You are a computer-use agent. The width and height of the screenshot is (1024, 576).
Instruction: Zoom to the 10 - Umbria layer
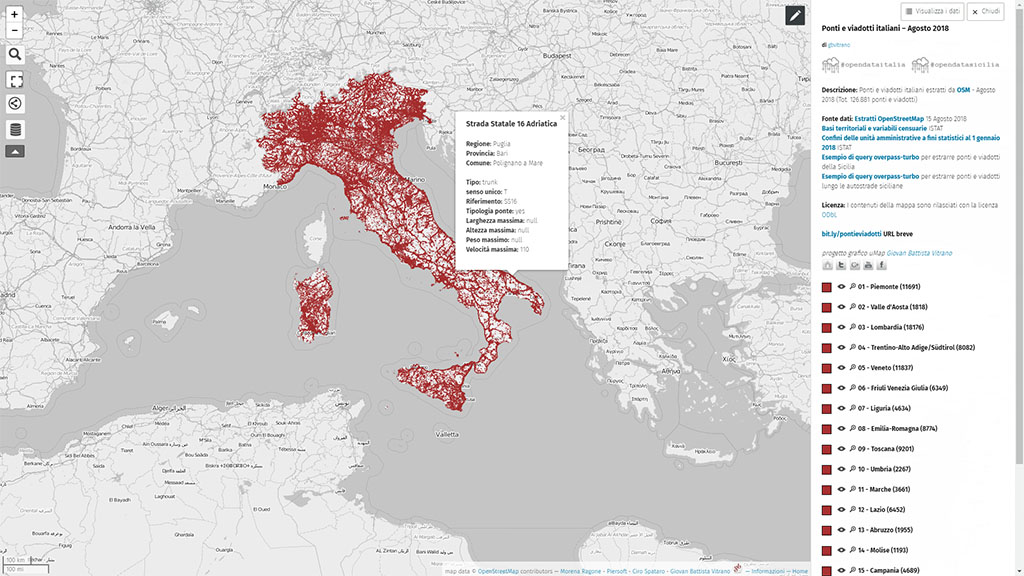pos(852,469)
